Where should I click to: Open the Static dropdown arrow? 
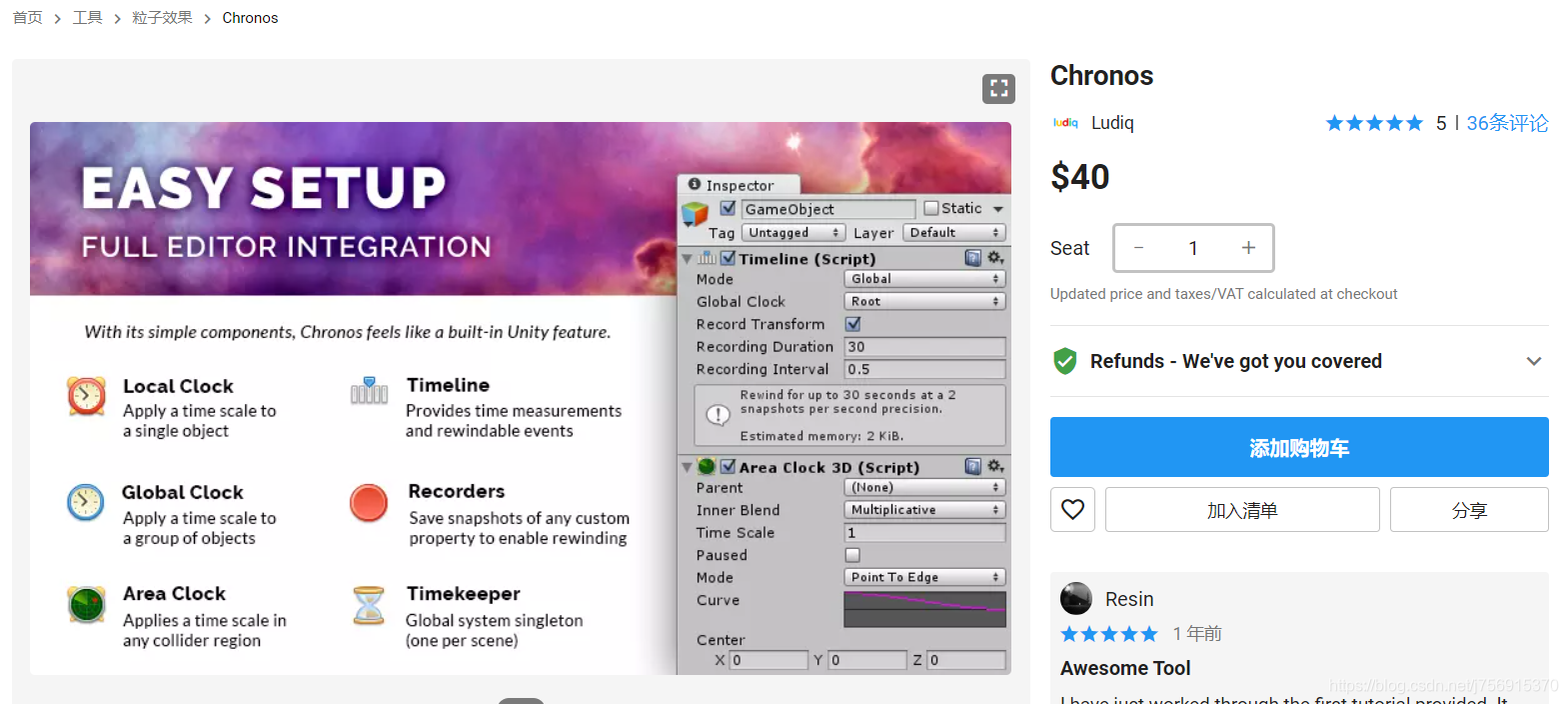coord(997,209)
